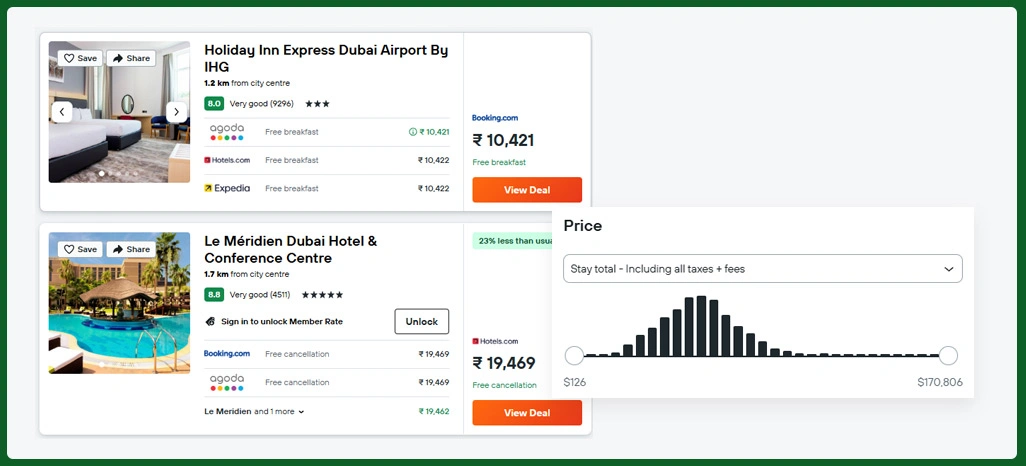View Deal for Holiday Inn Express
Image resolution: width=1026 pixels, height=466 pixels.
pyautogui.click(x=527, y=190)
